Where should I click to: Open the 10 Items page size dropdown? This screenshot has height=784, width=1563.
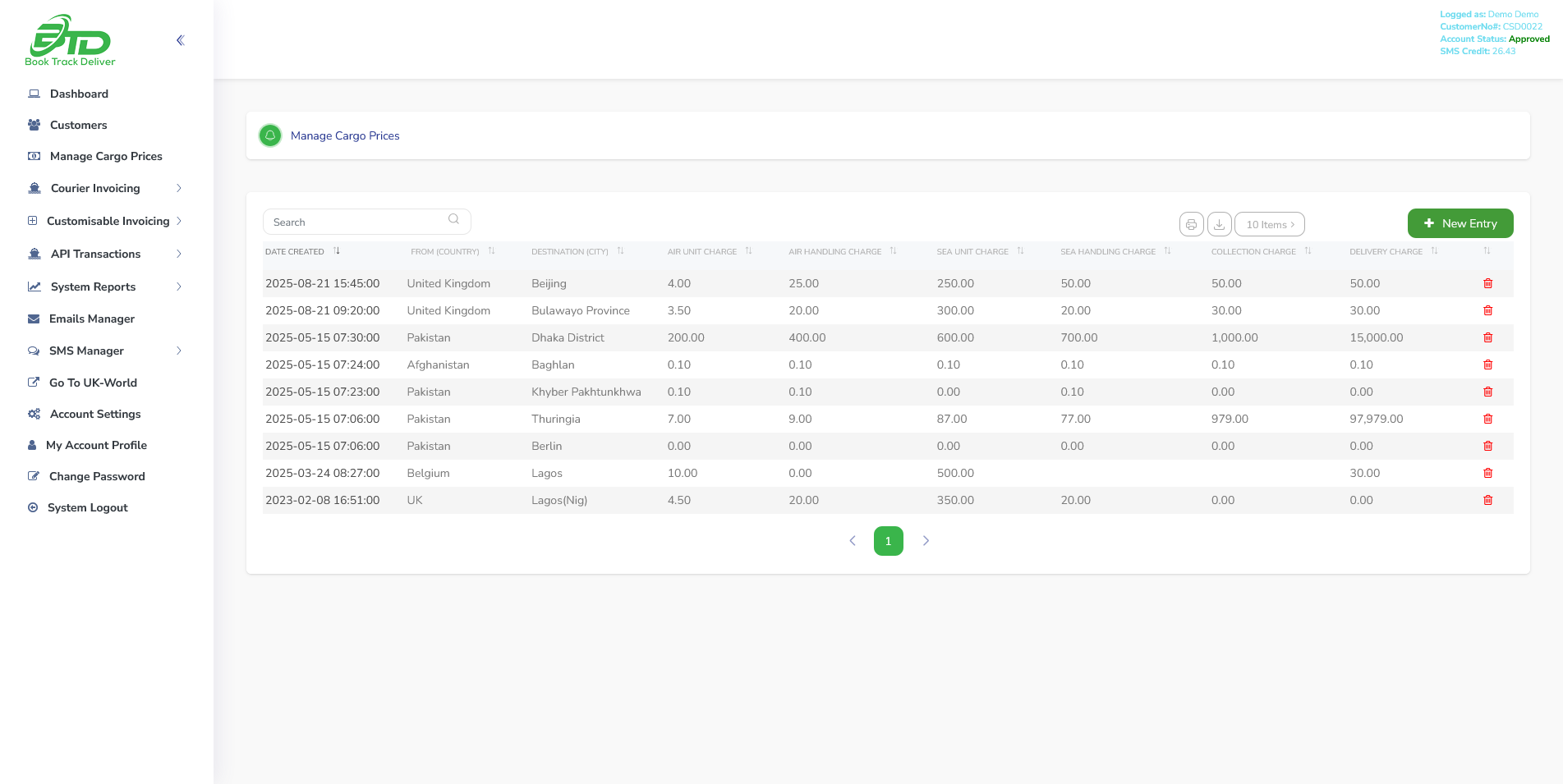pyautogui.click(x=1269, y=223)
